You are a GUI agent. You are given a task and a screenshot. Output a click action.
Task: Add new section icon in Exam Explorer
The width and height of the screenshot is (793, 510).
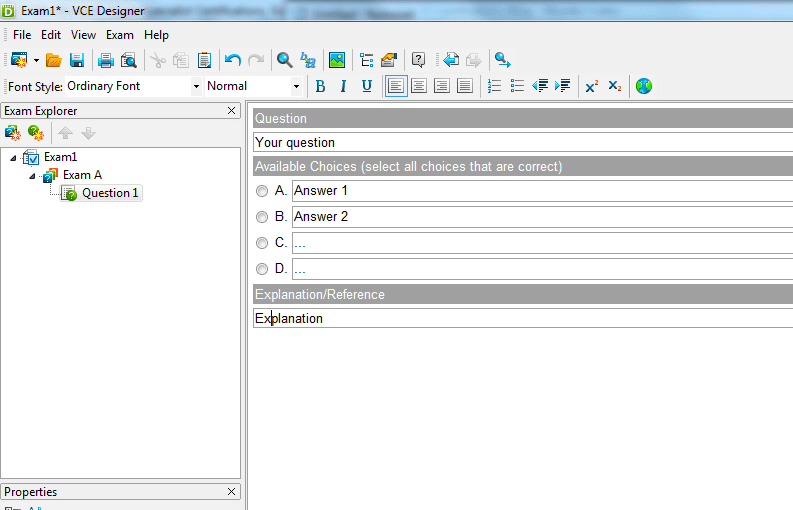coord(13,133)
